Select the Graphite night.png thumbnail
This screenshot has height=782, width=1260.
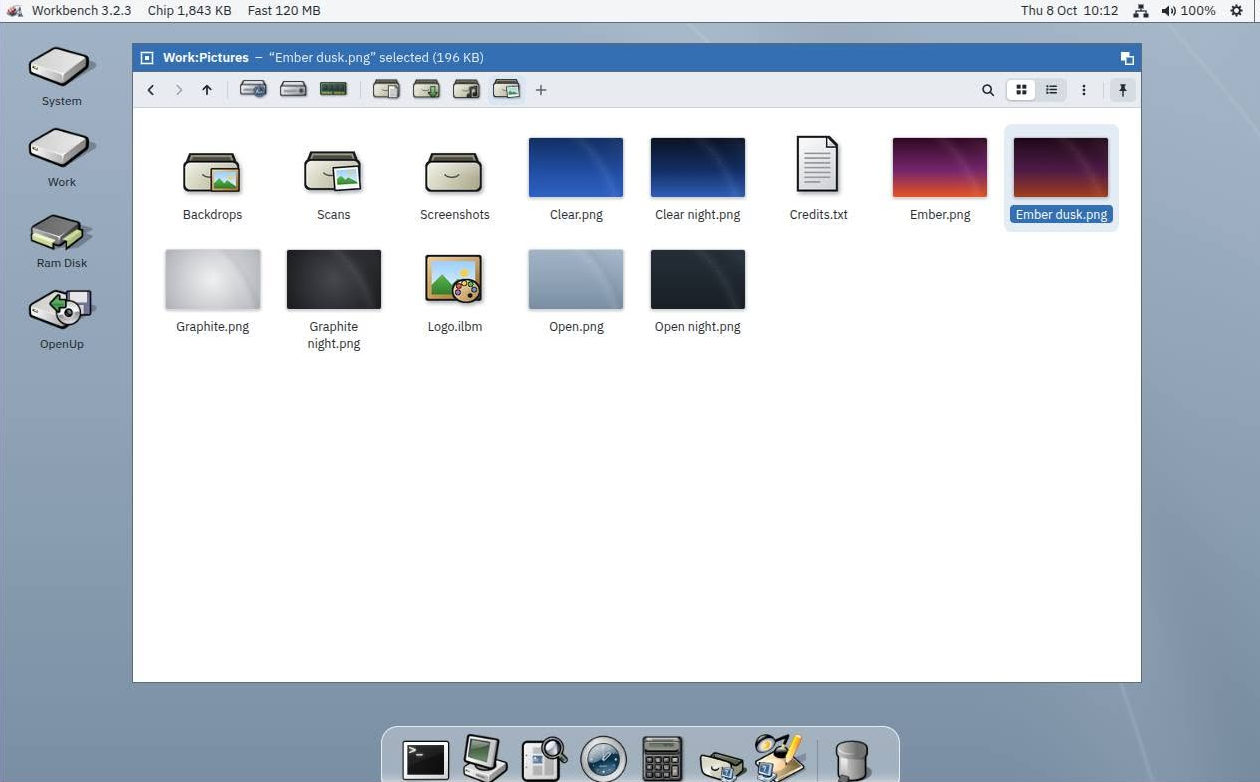pos(334,279)
